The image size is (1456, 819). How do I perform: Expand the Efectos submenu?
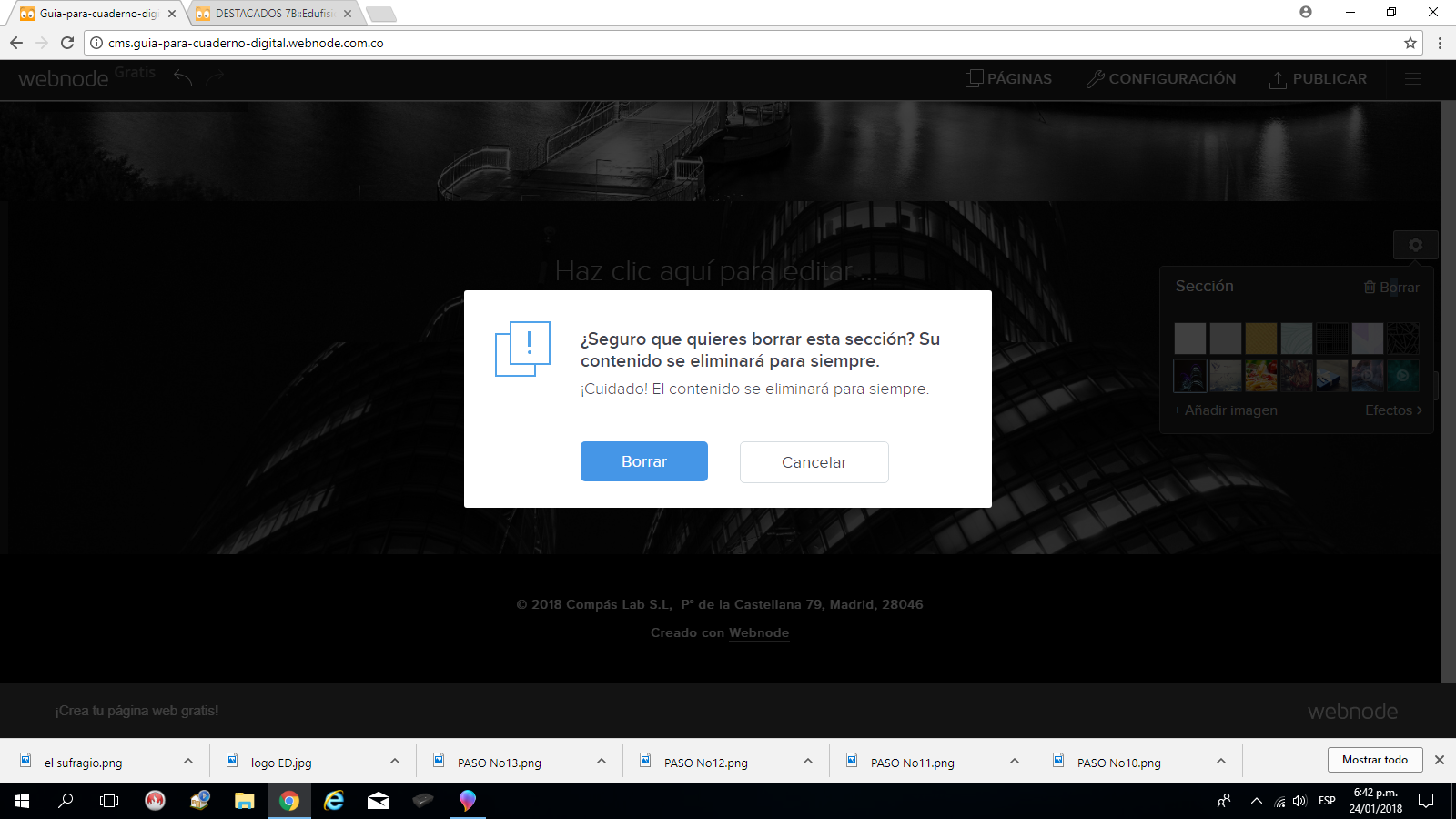coord(1393,410)
